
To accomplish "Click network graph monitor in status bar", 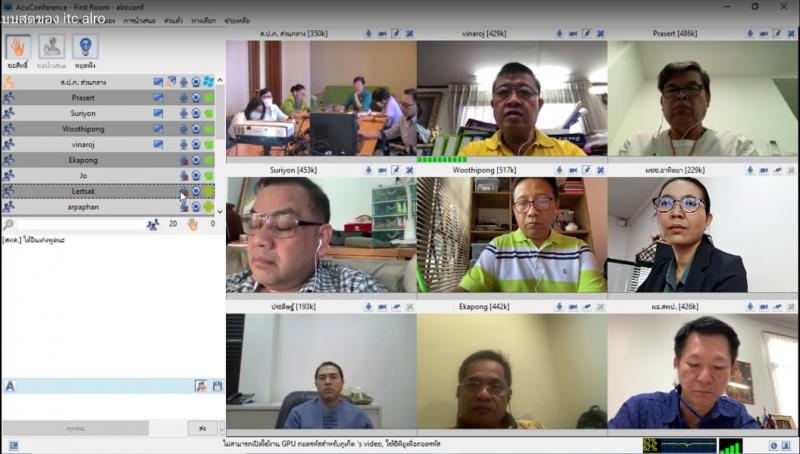I will pyautogui.click(x=680, y=445).
